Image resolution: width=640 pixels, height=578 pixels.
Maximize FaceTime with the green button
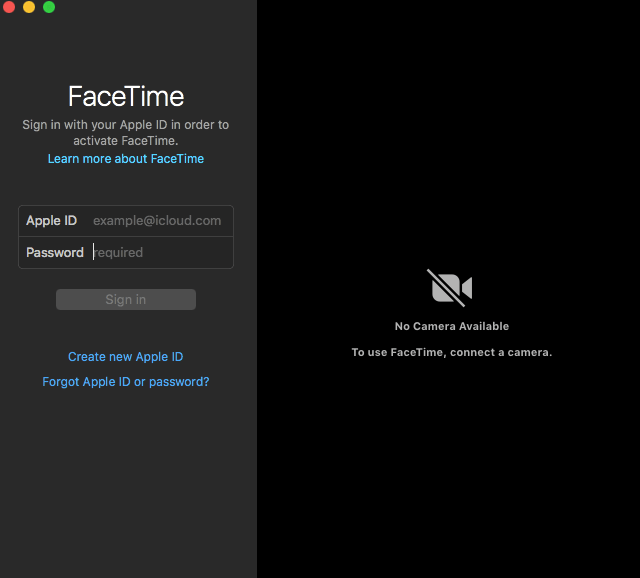[49, 7]
